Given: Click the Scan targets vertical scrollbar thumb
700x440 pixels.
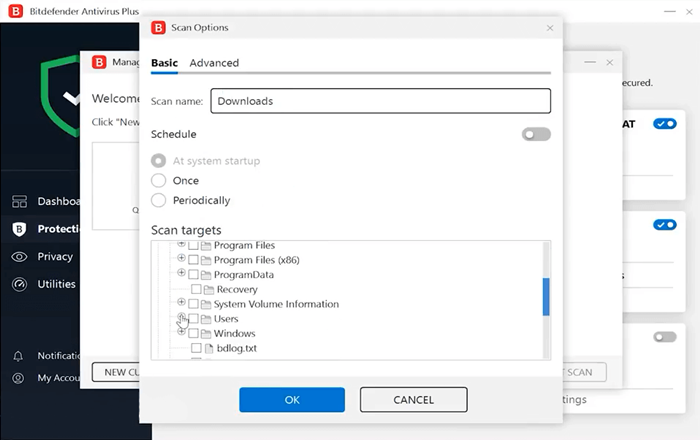Looking at the screenshot, I should click(x=546, y=297).
